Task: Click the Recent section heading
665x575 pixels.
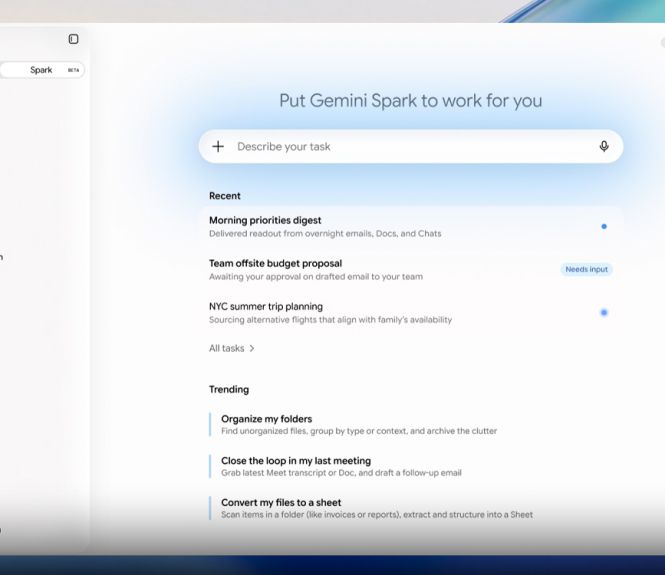Action: 225,196
